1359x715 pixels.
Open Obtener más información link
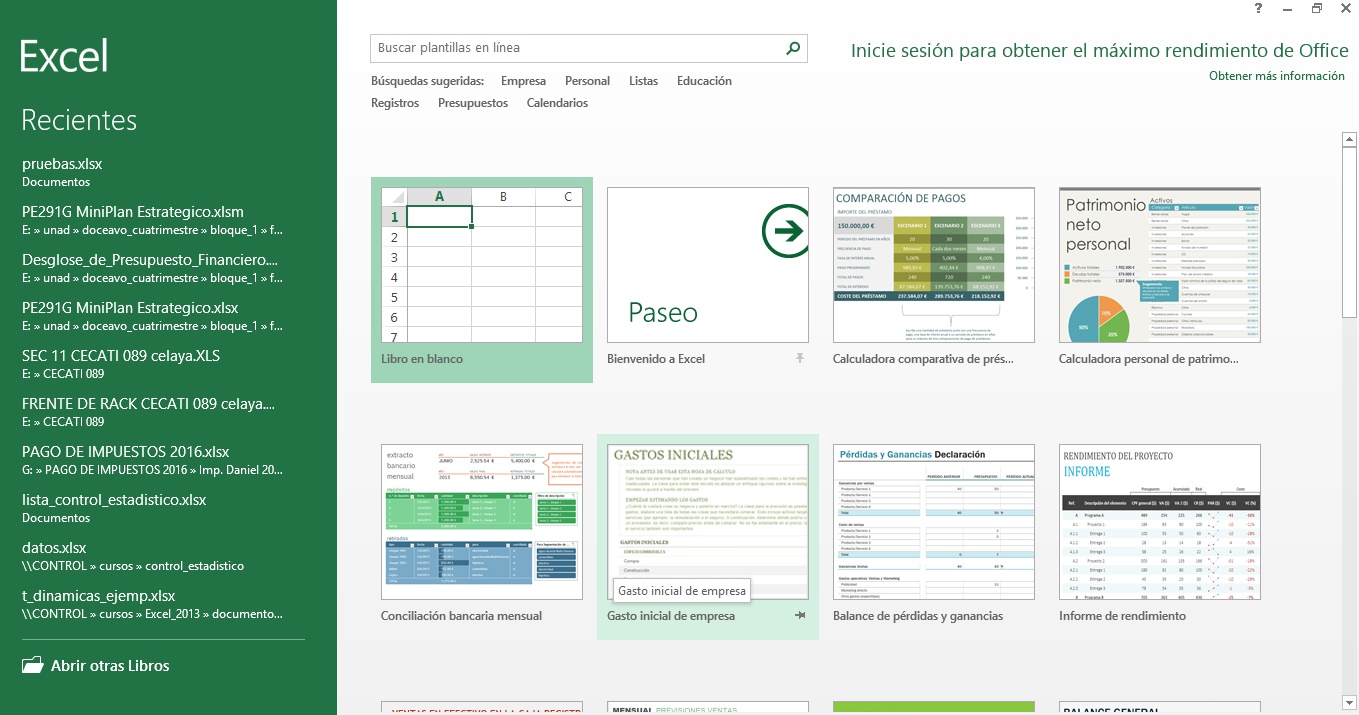coord(1276,76)
